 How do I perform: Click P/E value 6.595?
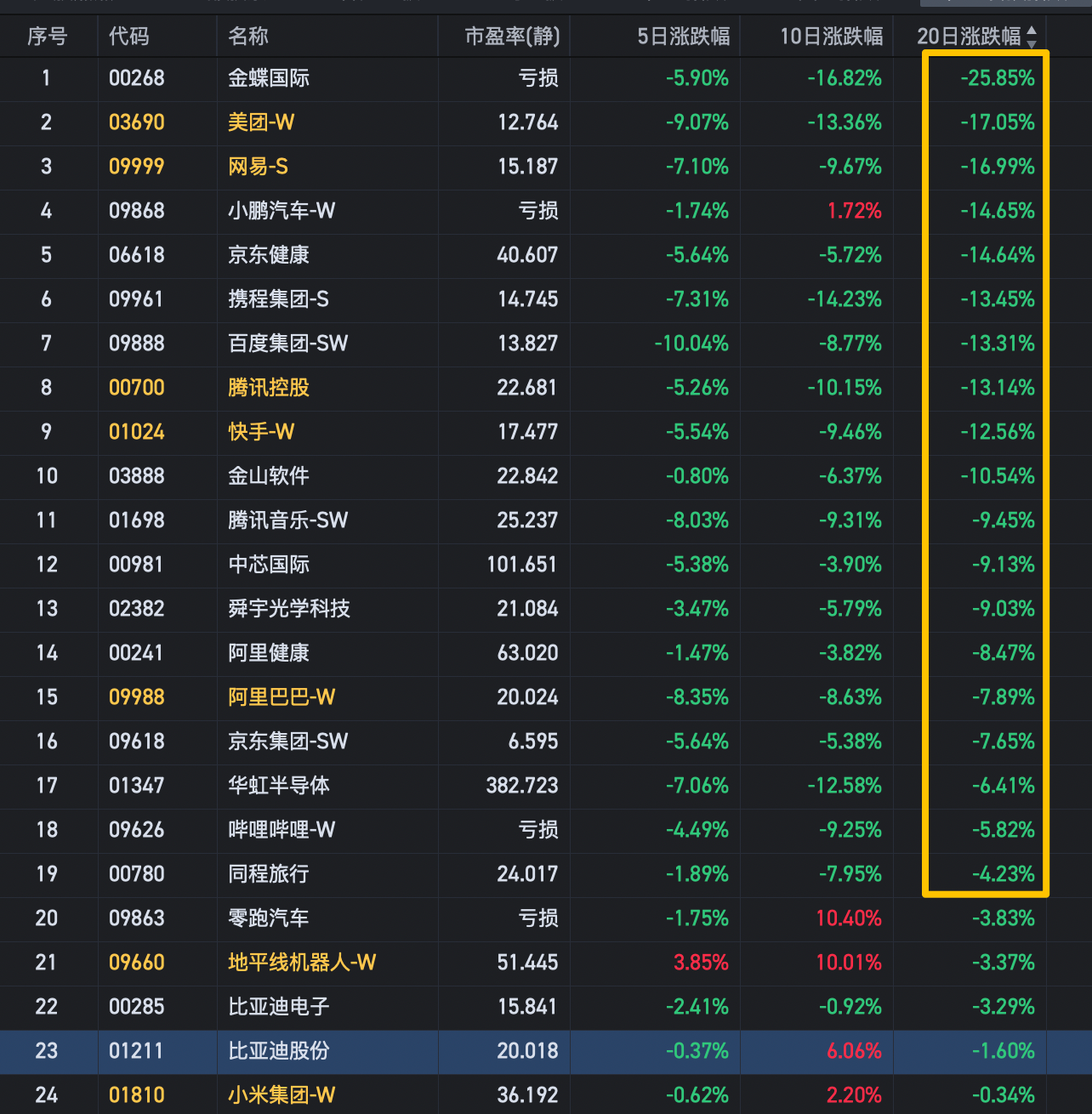point(533,742)
